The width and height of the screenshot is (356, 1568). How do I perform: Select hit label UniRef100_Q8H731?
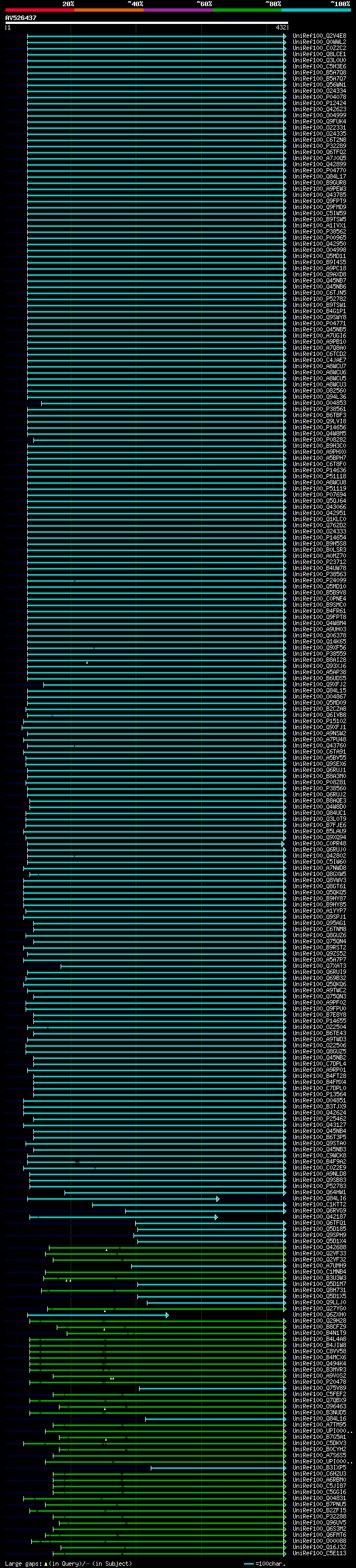click(x=319, y=1289)
